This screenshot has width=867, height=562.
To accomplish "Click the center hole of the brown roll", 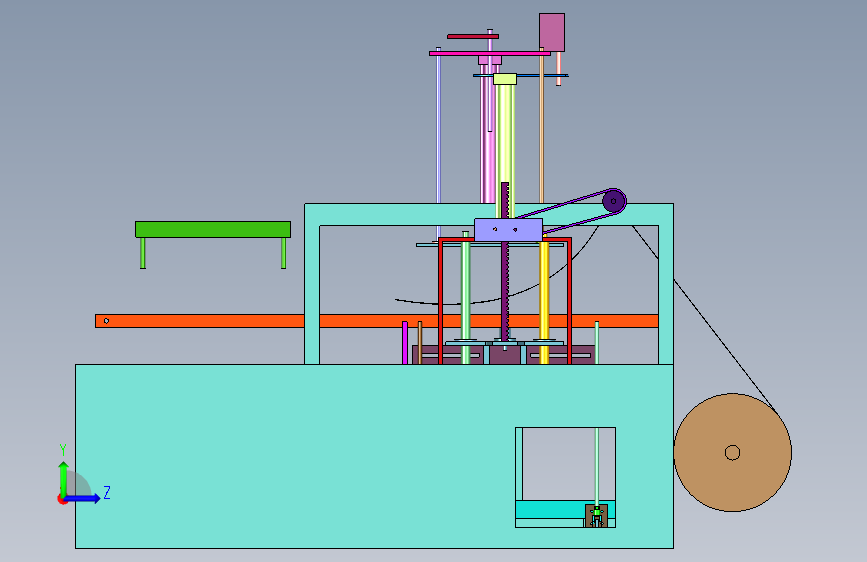I will coord(733,452).
